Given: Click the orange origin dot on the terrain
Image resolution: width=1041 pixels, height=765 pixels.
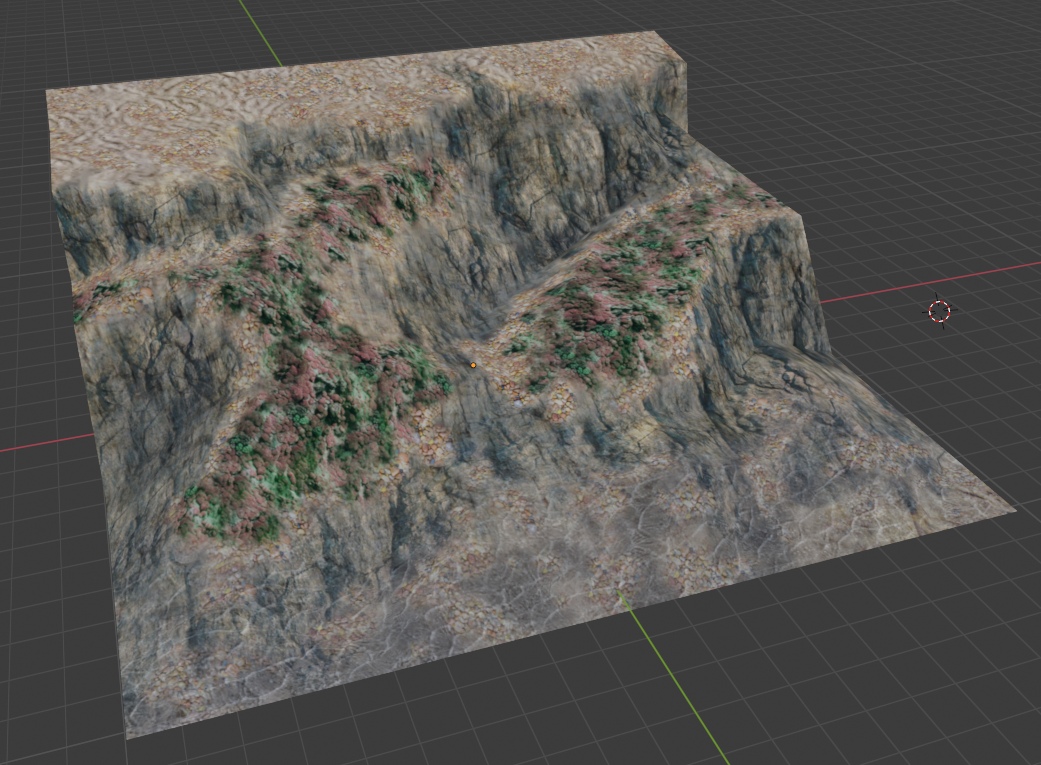Looking at the screenshot, I should [473, 365].
